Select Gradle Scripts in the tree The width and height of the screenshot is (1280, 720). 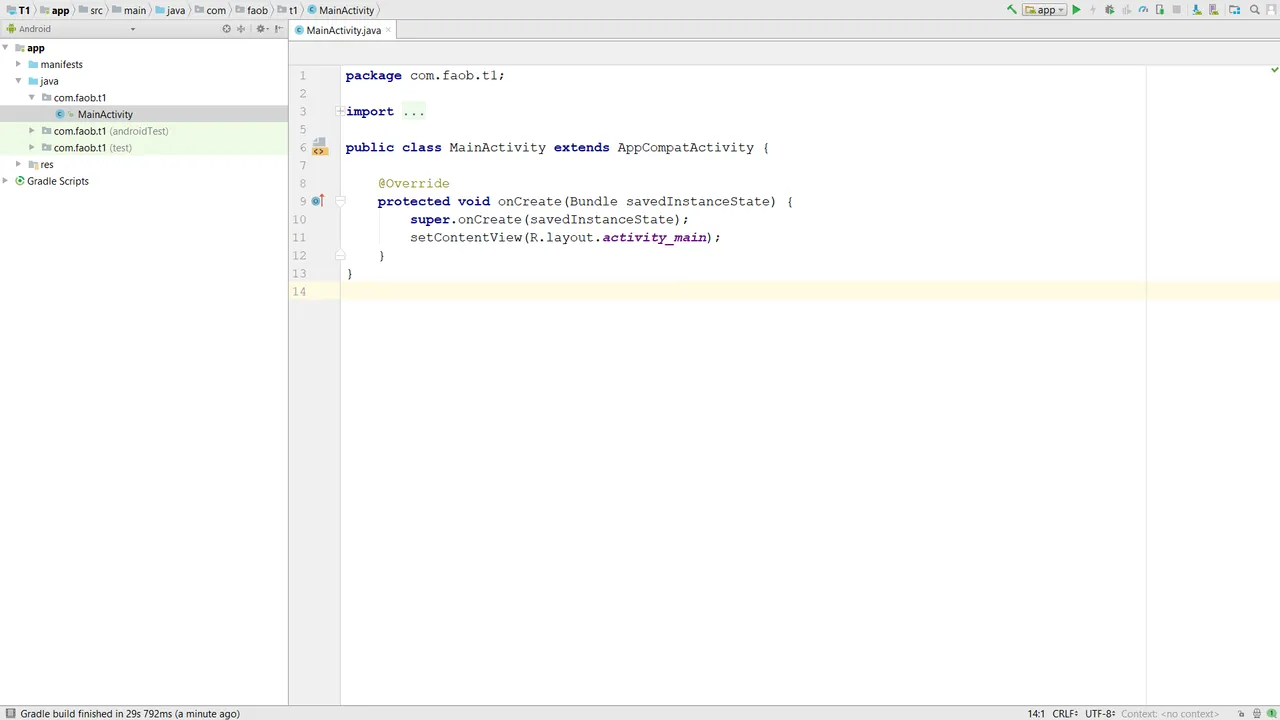coord(57,181)
